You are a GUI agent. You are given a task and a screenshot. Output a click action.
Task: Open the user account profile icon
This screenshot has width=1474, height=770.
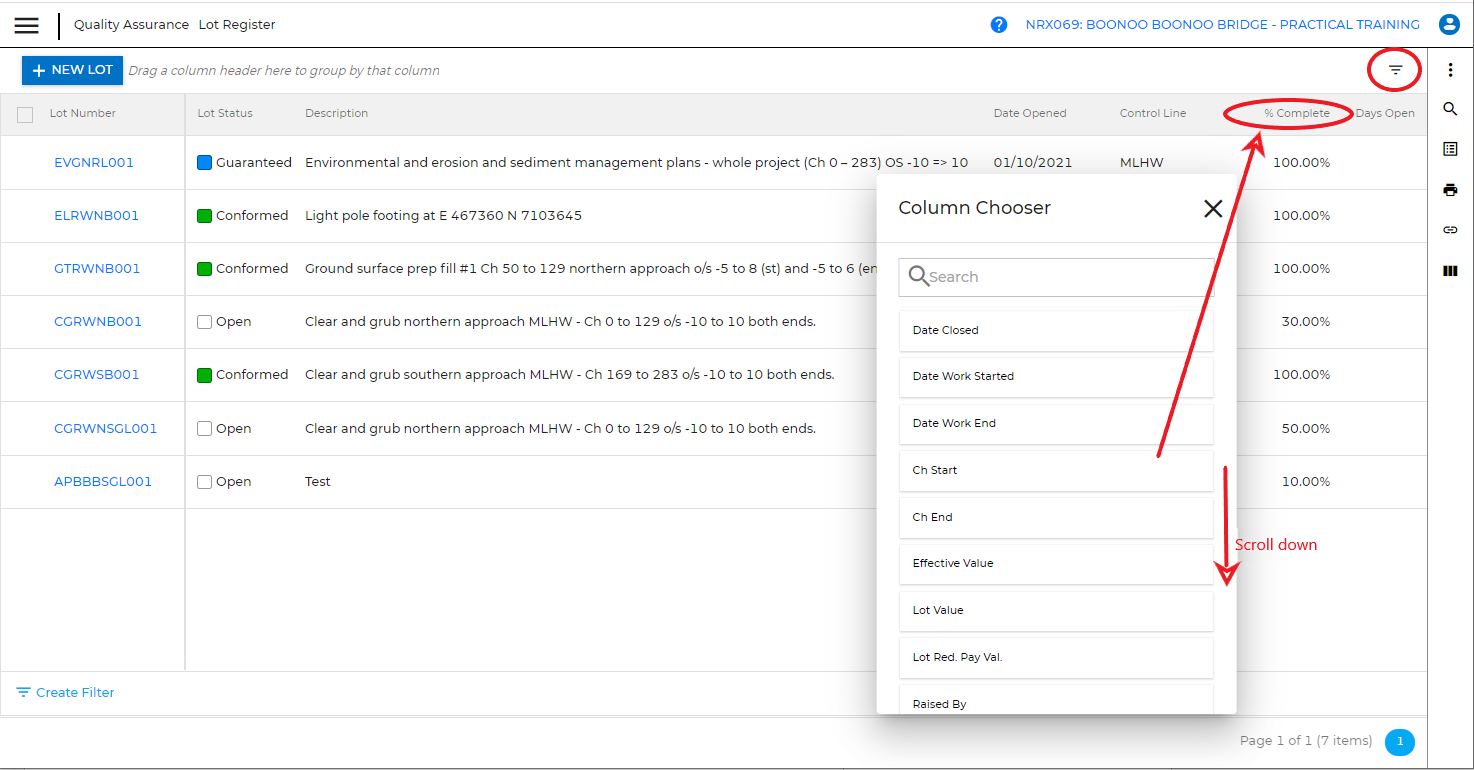coord(1448,25)
